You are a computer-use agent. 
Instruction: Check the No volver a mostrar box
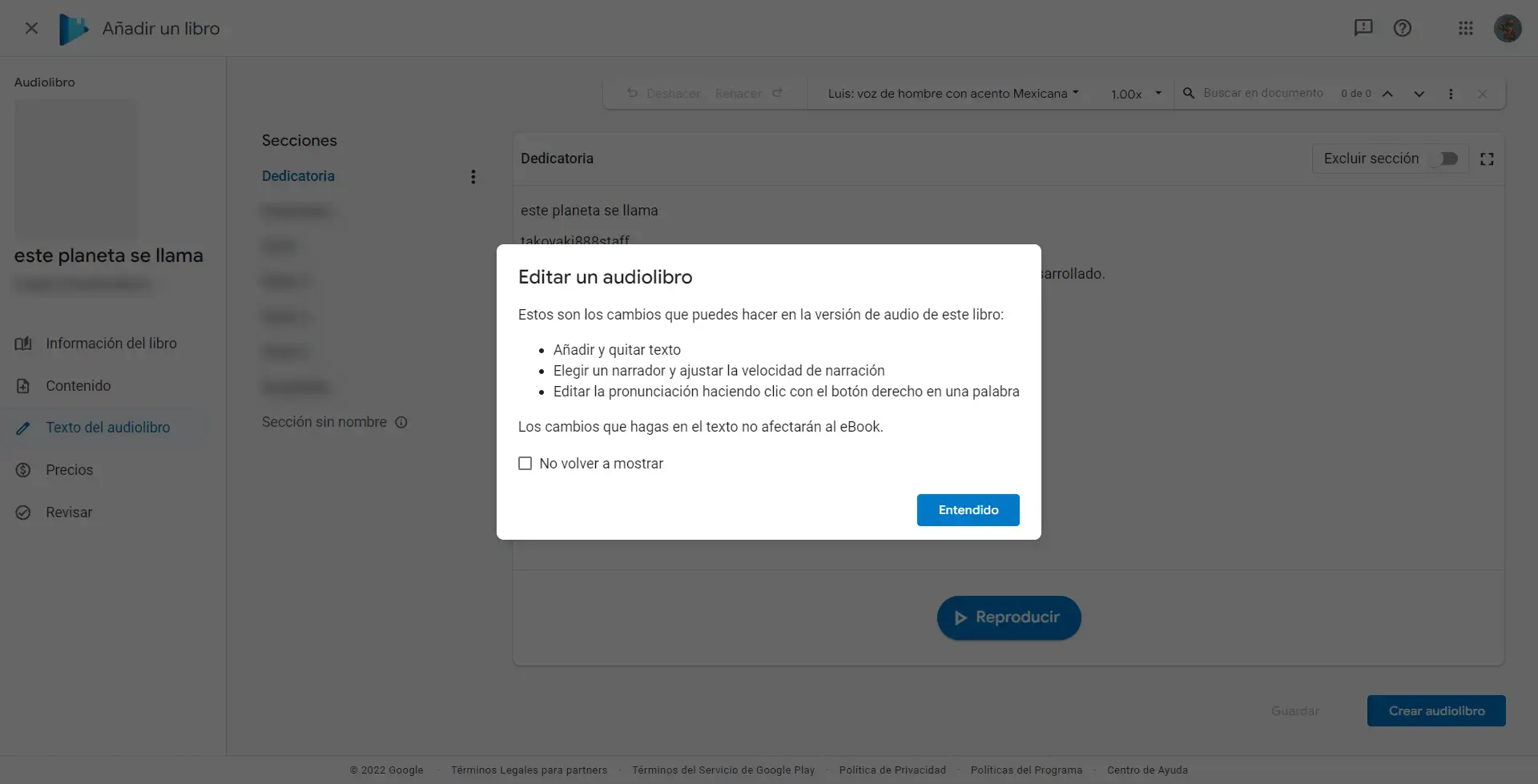coord(525,464)
